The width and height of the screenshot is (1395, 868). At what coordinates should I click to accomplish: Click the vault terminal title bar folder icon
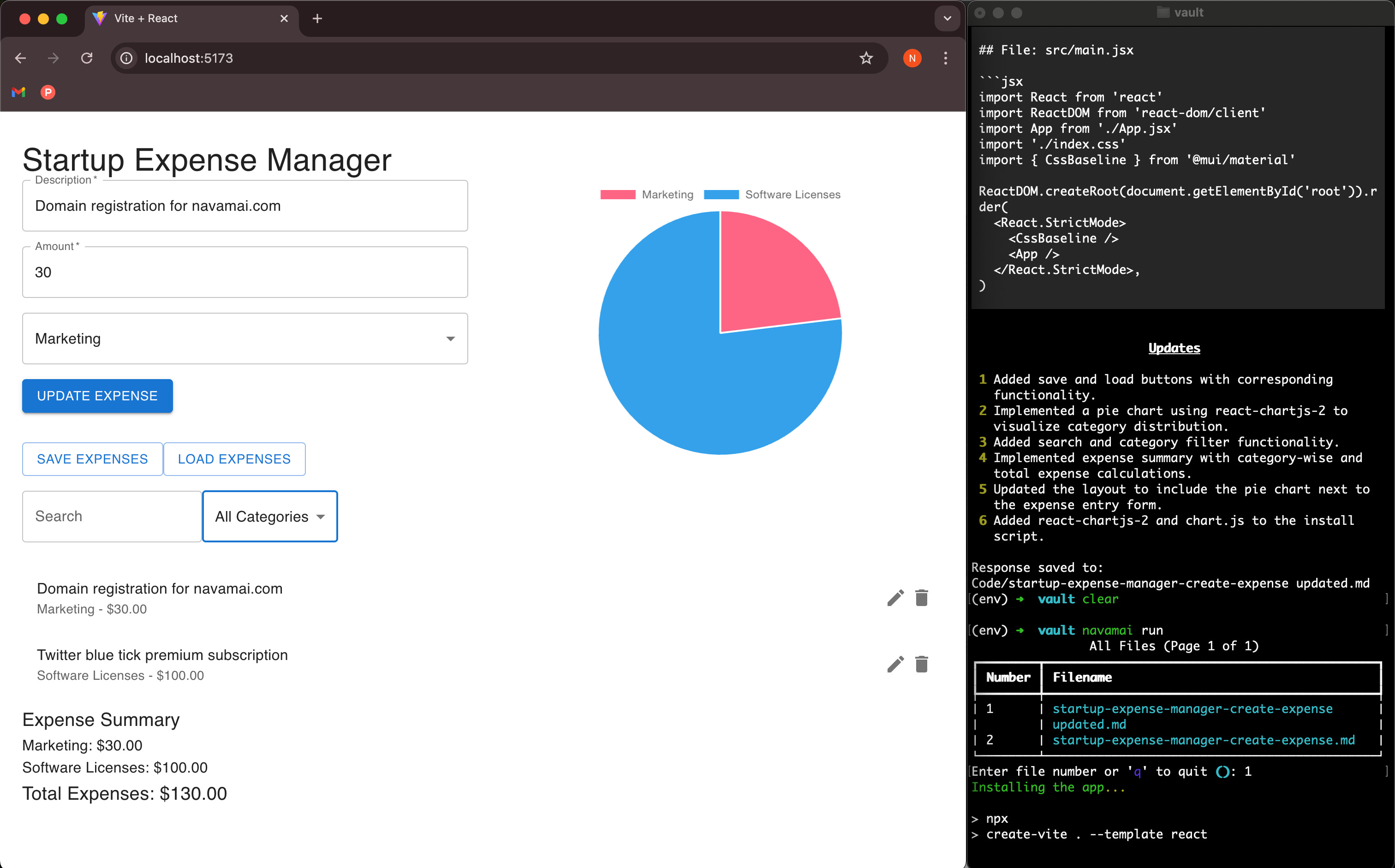(1162, 12)
